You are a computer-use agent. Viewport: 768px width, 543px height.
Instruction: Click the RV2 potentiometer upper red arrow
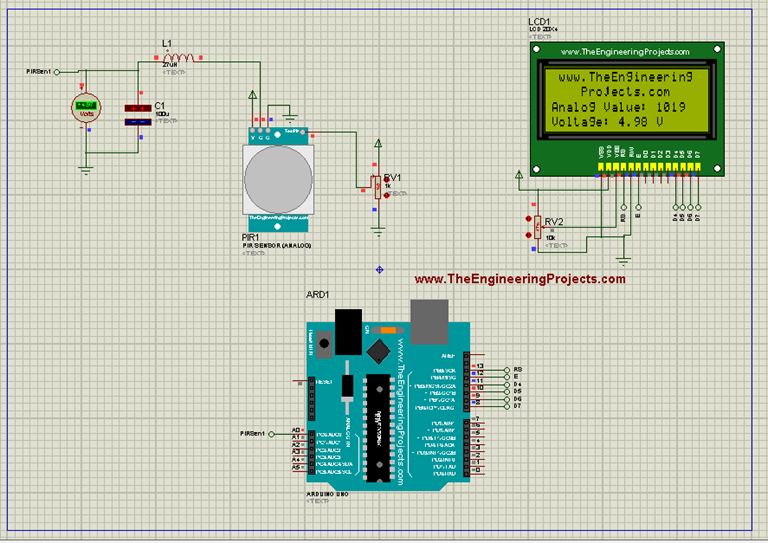pyautogui.click(x=528, y=217)
